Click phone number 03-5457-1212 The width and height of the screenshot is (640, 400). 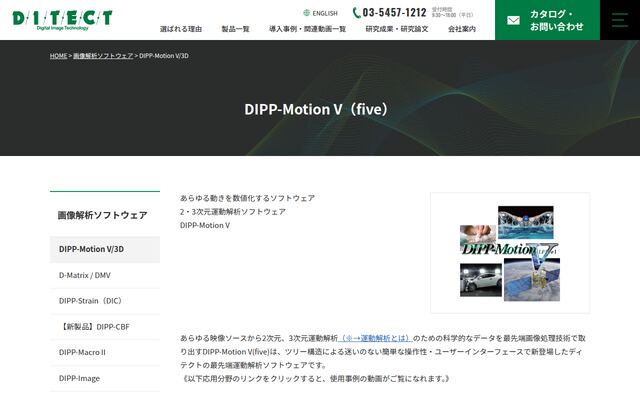tap(394, 13)
